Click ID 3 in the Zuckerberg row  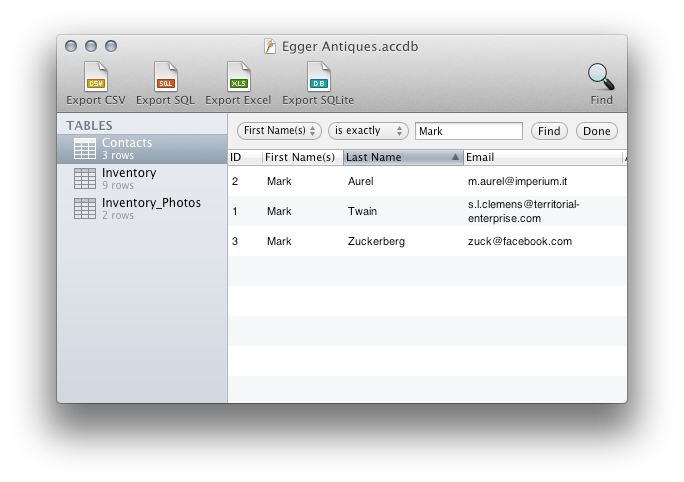click(x=235, y=241)
